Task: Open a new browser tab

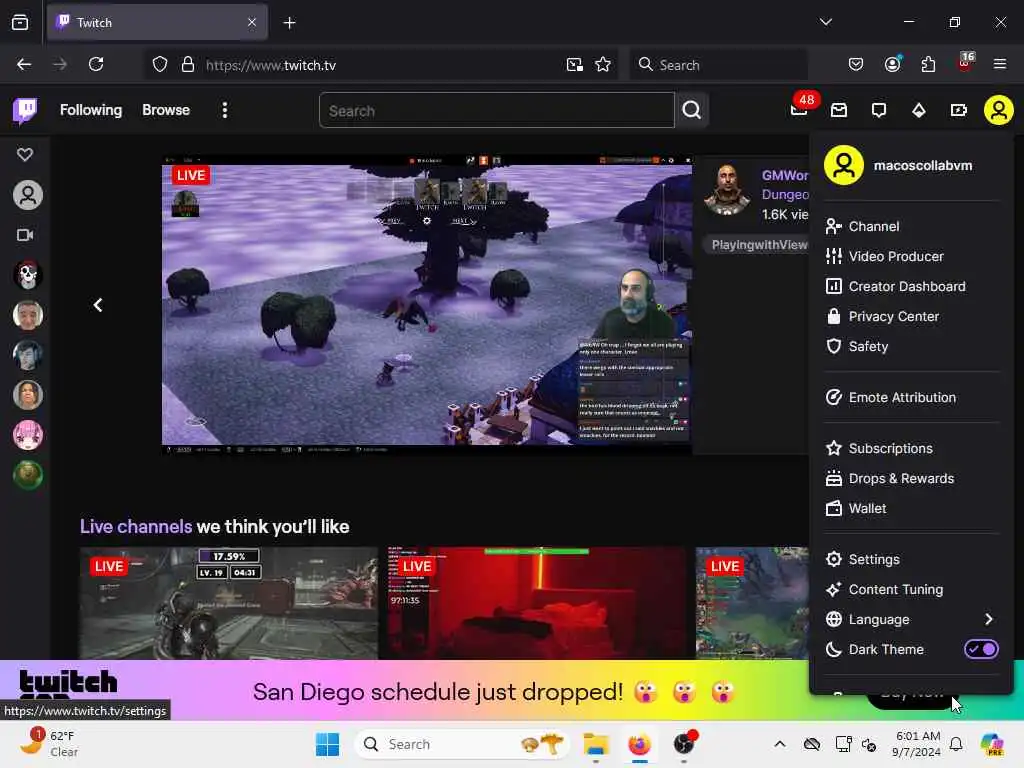Action: 289,23
